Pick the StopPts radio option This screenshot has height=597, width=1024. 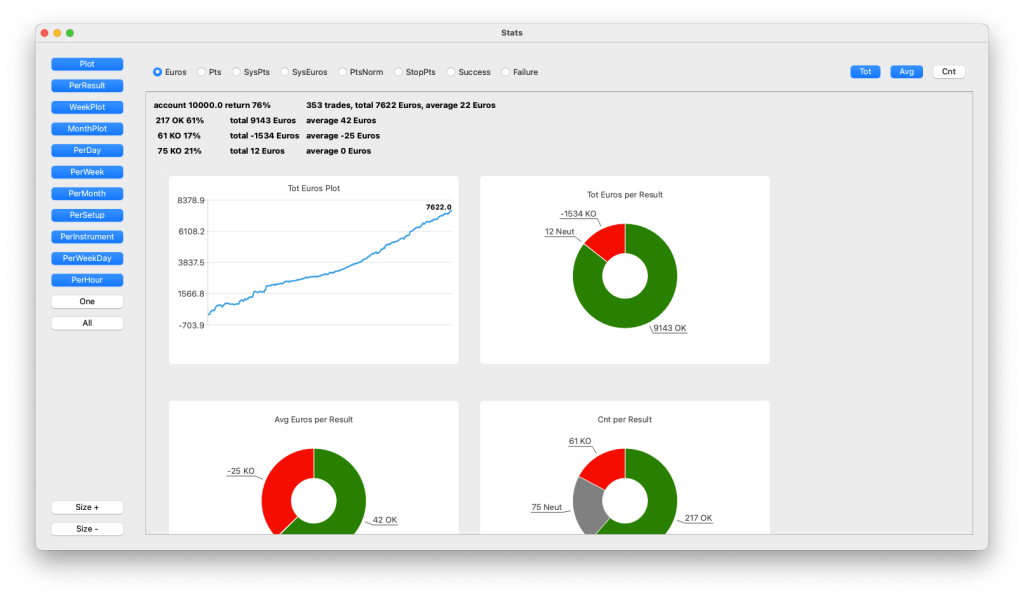[398, 72]
